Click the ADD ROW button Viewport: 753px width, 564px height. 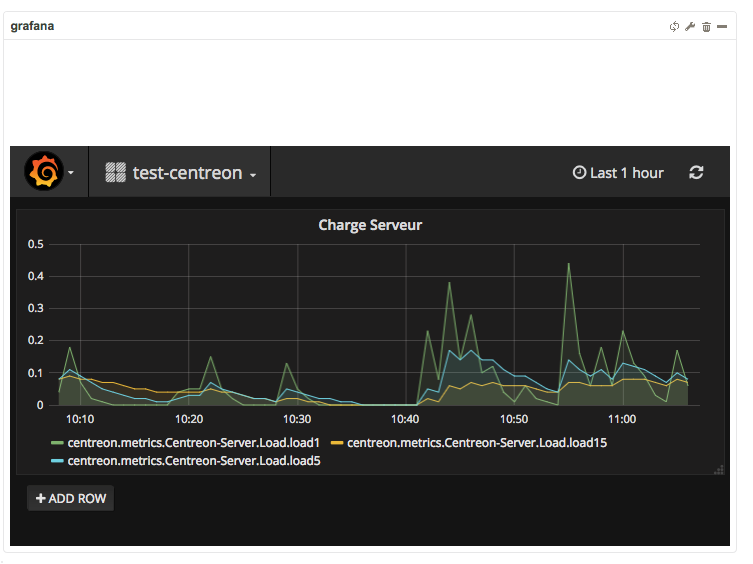click(x=70, y=498)
